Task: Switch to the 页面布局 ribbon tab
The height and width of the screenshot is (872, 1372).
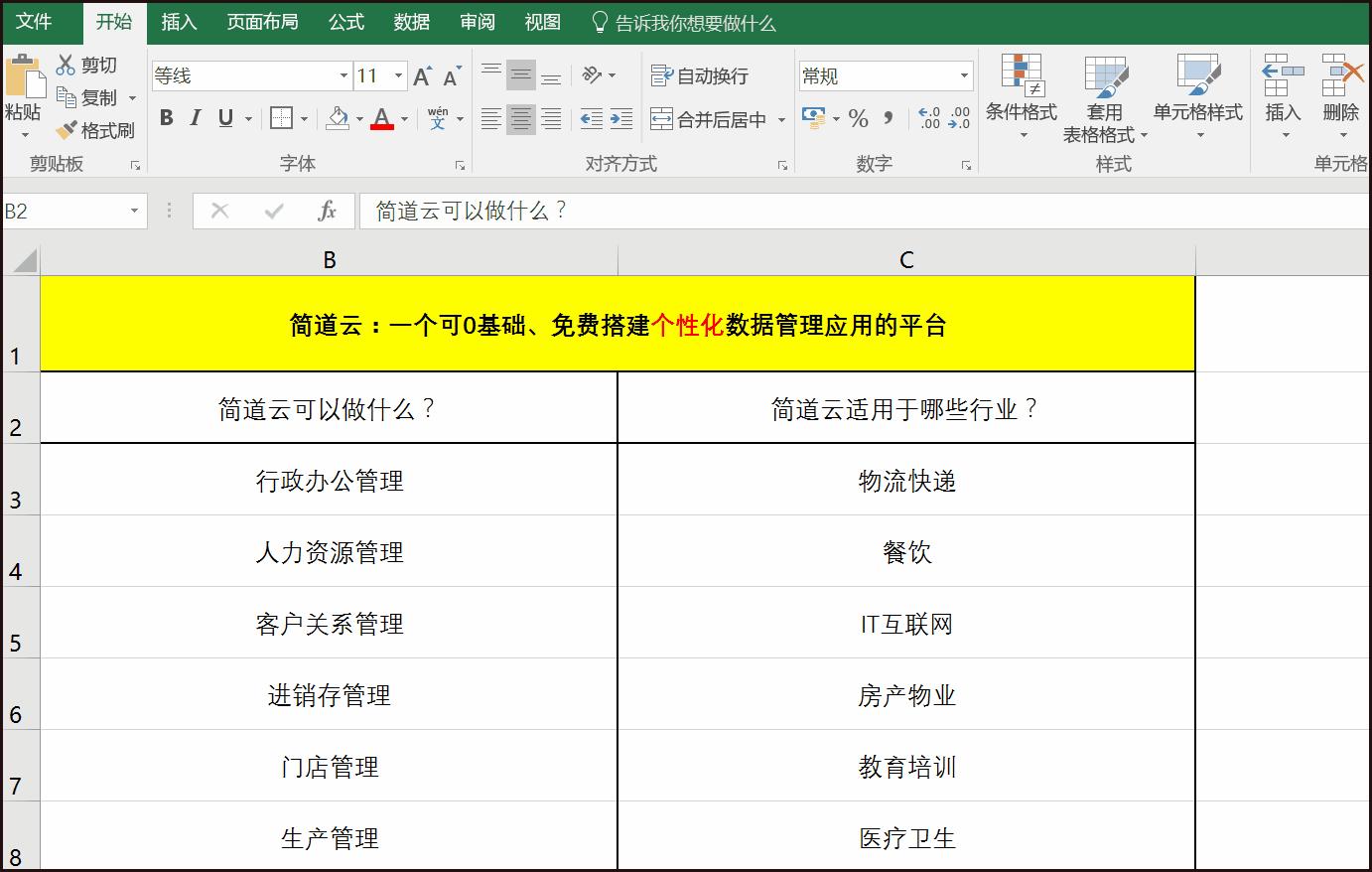Action: (x=262, y=22)
